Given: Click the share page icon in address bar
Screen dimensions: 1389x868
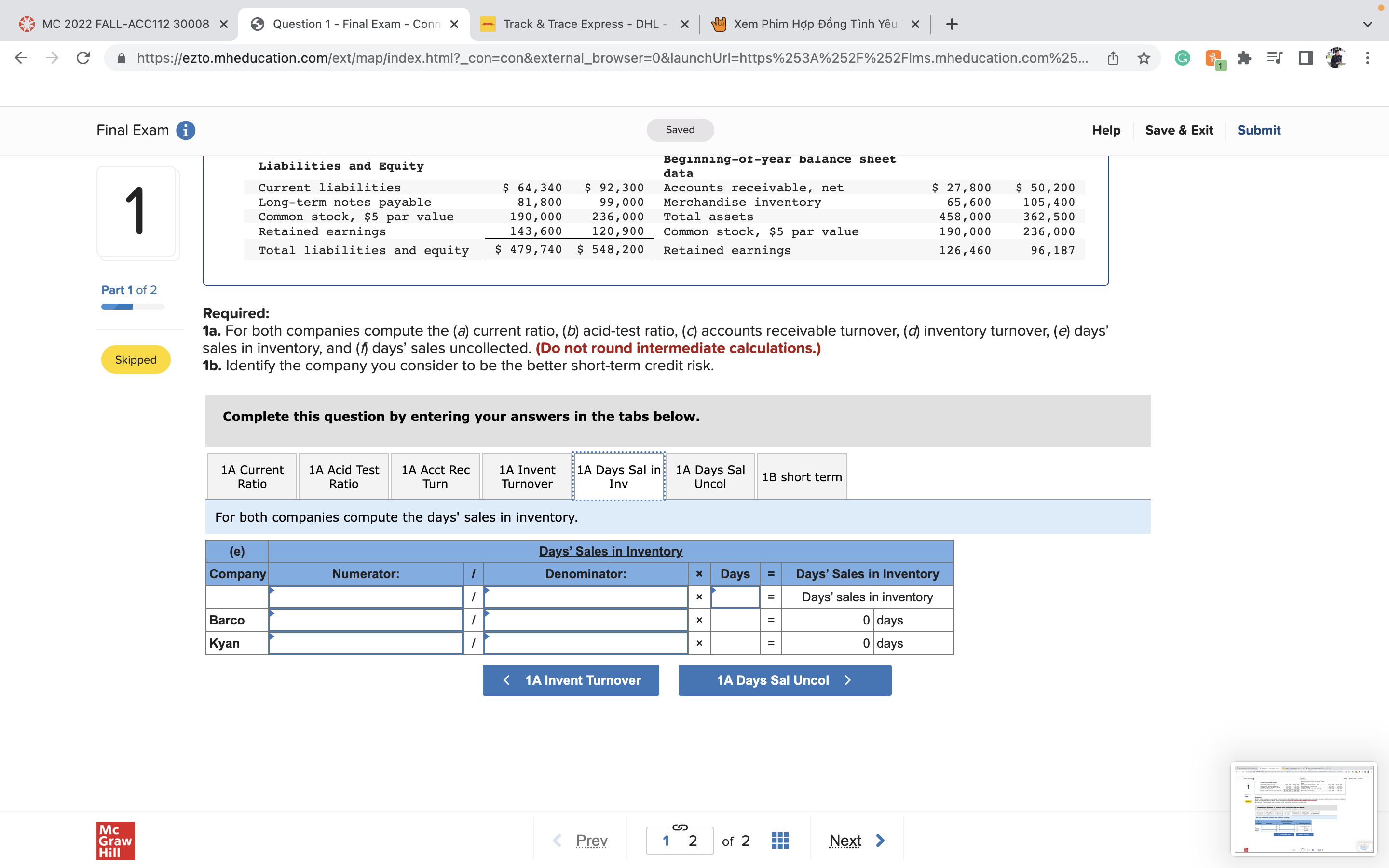Looking at the screenshot, I should click(x=1112, y=58).
